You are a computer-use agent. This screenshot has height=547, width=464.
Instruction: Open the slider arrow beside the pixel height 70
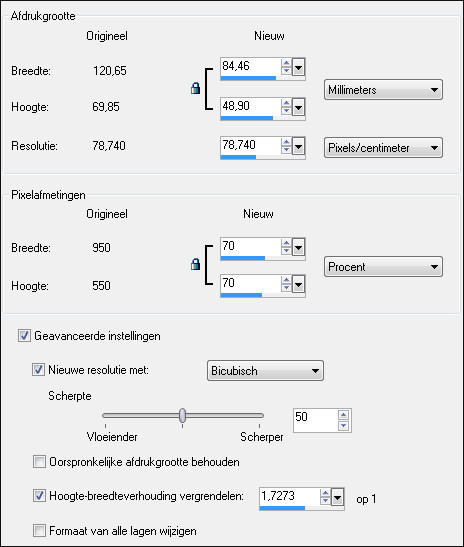298,284
